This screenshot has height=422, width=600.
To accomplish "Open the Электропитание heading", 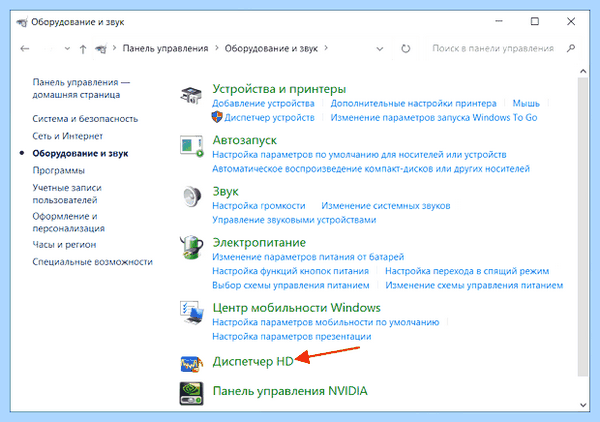I will coord(259,243).
